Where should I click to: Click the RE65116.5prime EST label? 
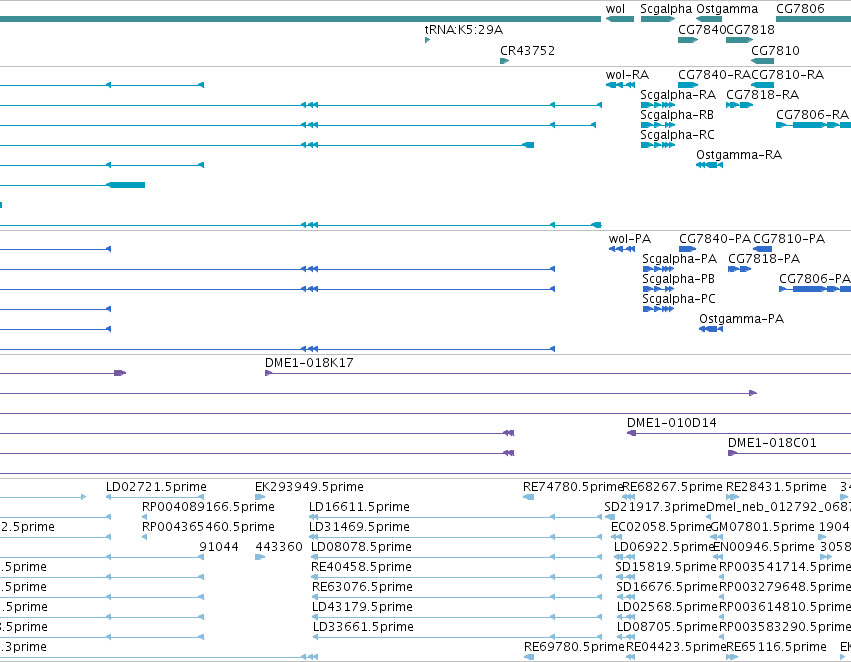pyautogui.click(x=776, y=648)
